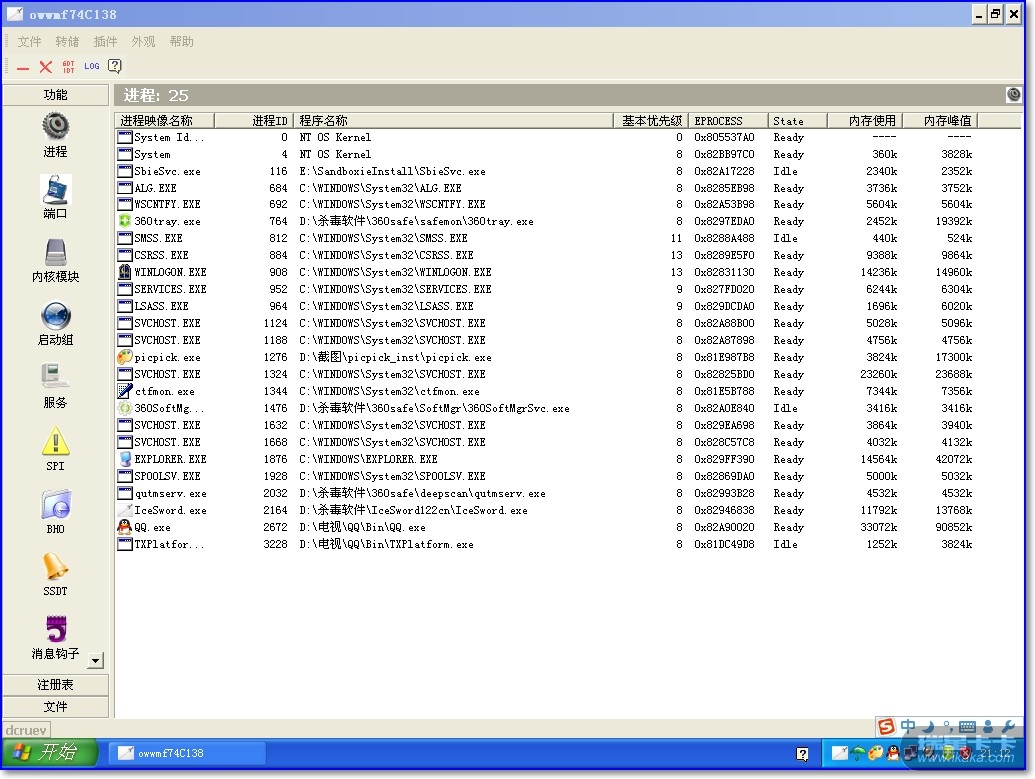The width and height of the screenshot is (1035, 779).
Task: Sort by 进程映像名称 column header
Action: click(165, 121)
